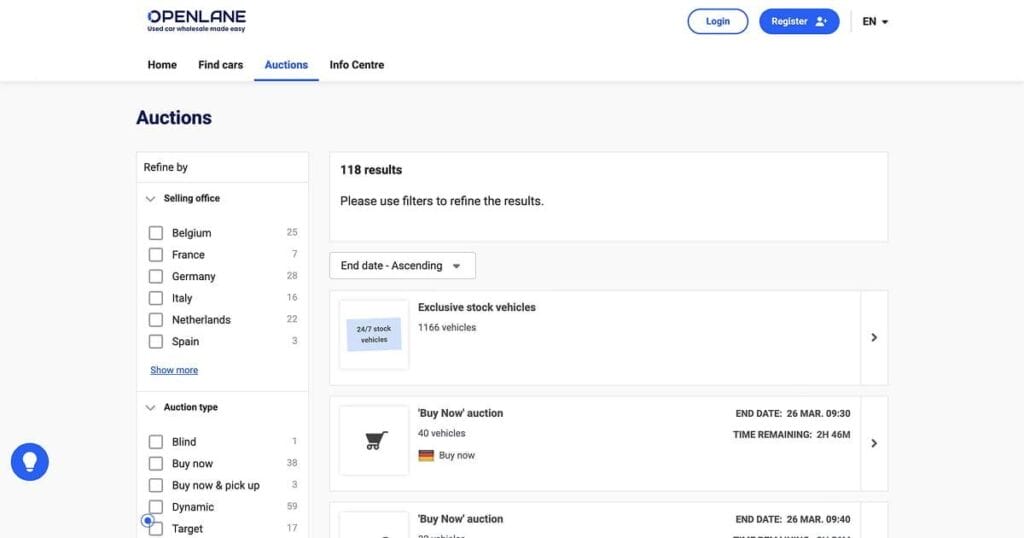Go to the Find cars tab
The height and width of the screenshot is (538, 1024).
tap(220, 65)
